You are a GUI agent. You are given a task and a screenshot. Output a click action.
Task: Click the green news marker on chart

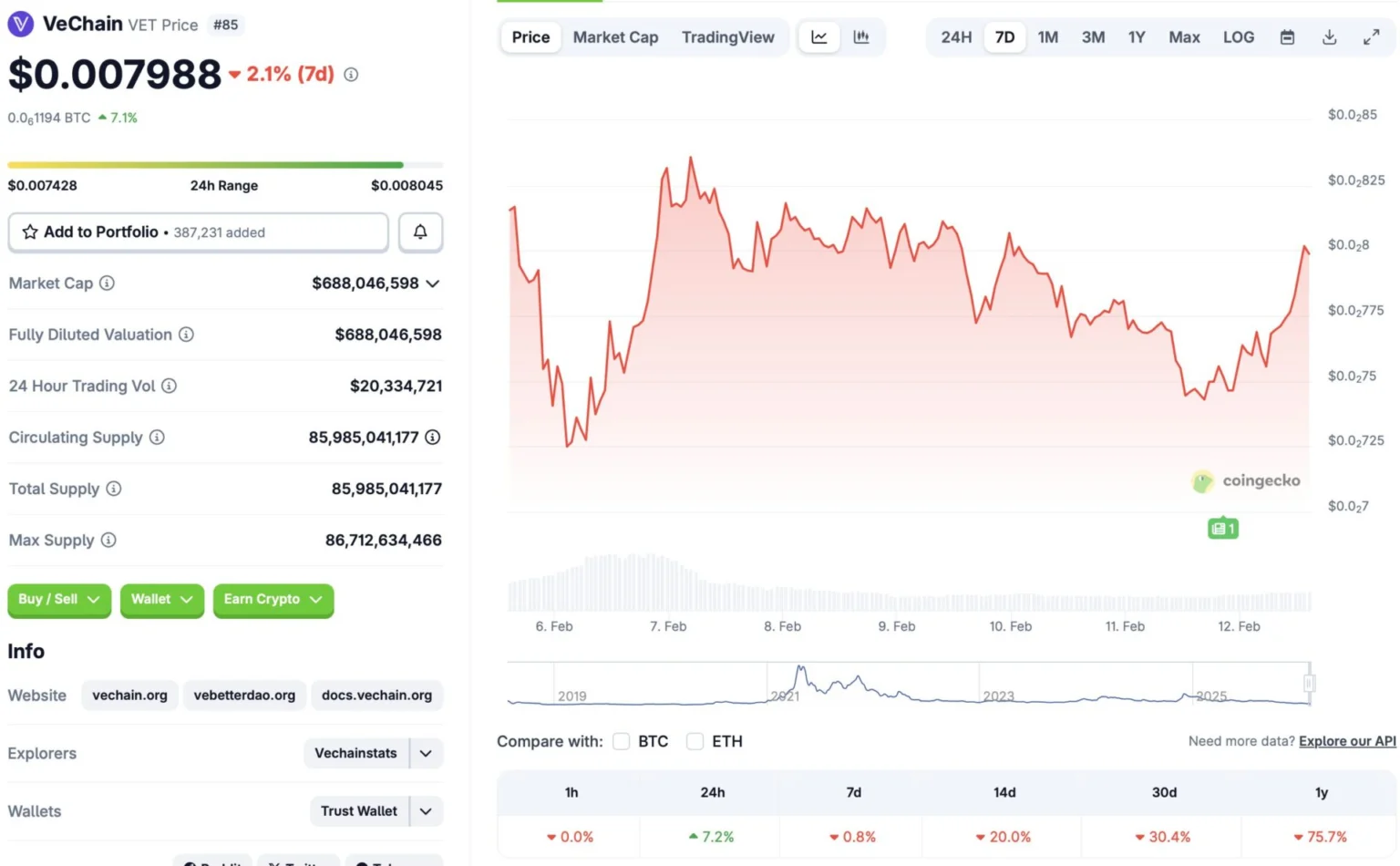1222,529
